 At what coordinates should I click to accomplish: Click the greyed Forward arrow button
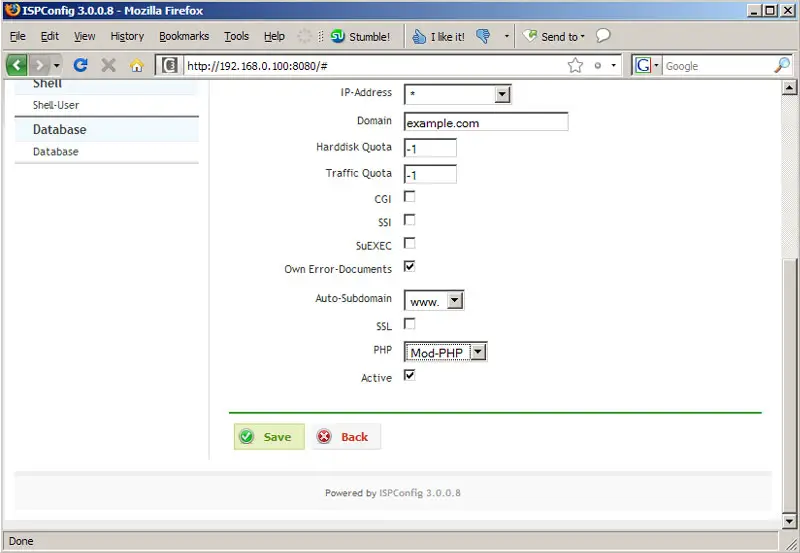coord(39,65)
